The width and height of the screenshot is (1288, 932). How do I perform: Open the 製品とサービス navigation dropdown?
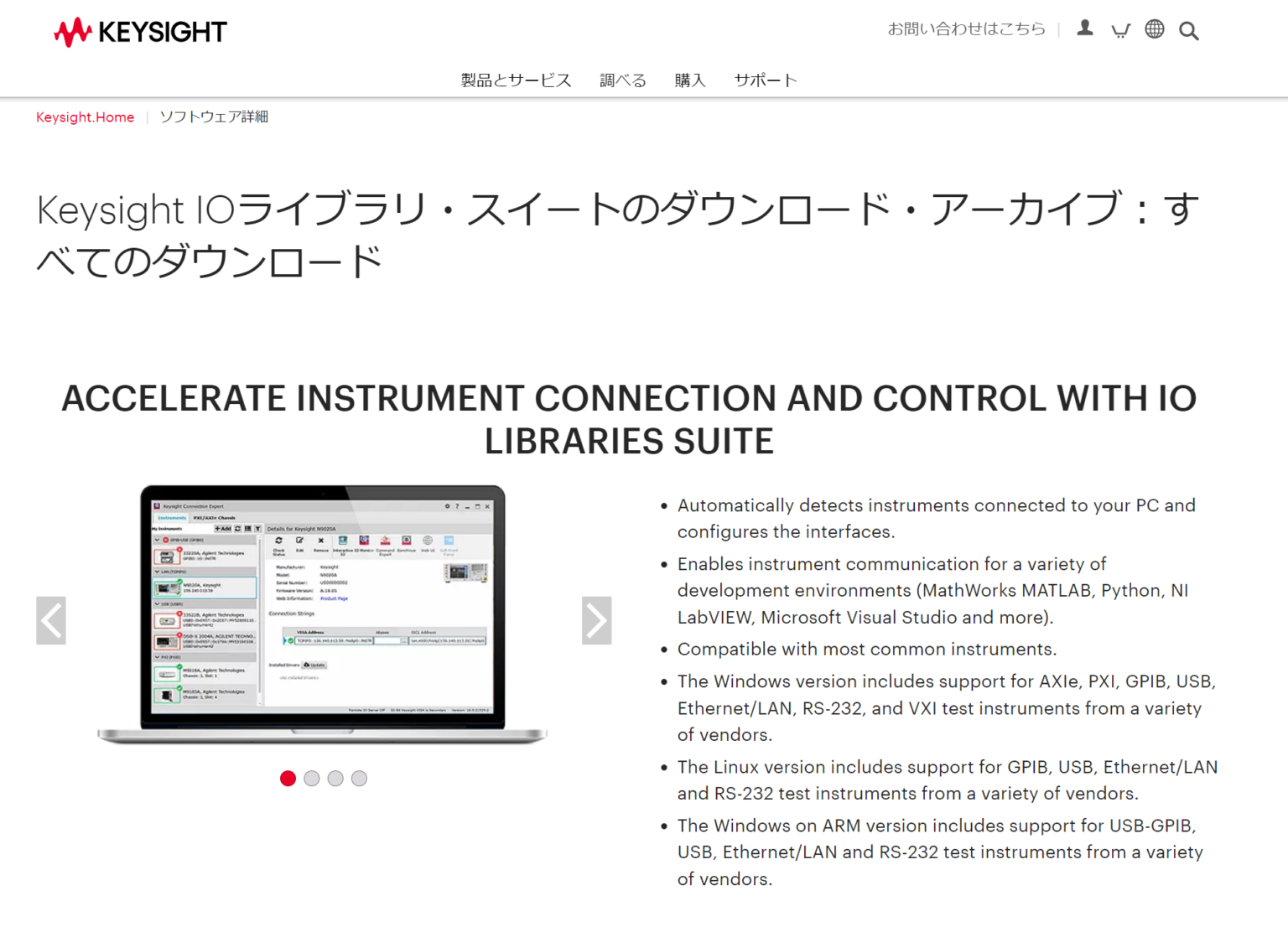[x=514, y=80]
